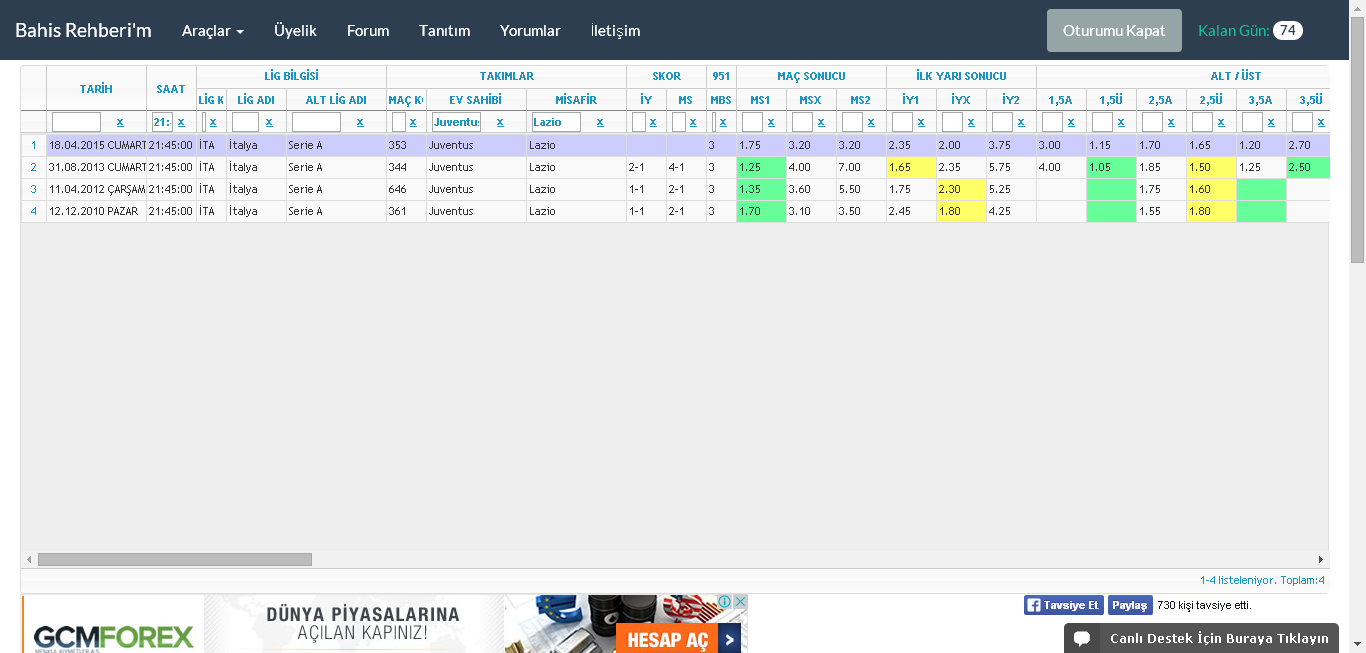This screenshot has height=653, width=1366.
Task: Clear the SAAT column filter
Action: (181, 122)
